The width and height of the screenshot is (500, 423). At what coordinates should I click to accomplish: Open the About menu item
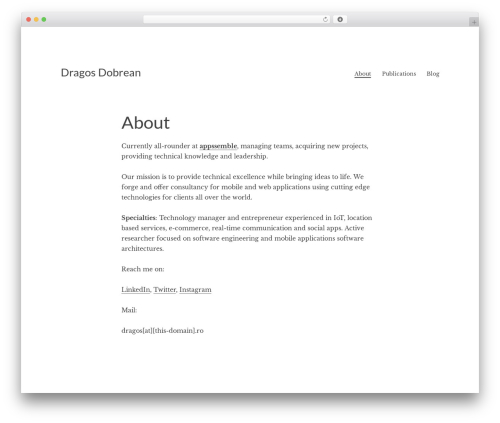click(x=362, y=74)
